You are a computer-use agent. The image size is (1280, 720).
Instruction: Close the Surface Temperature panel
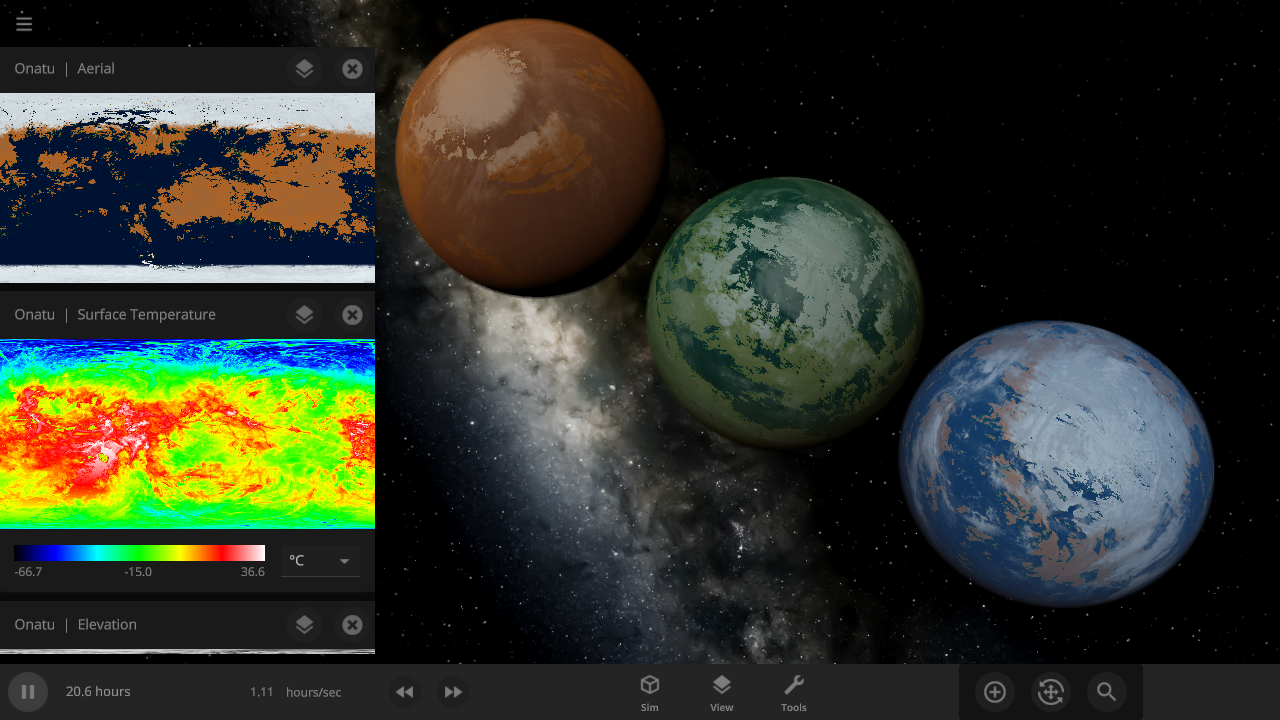point(352,315)
